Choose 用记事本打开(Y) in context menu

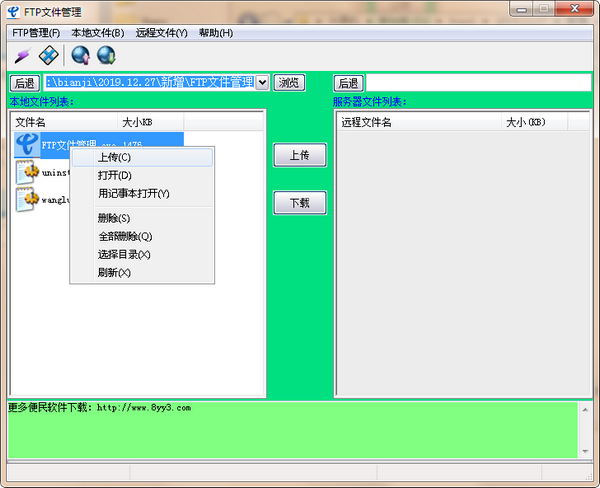tap(134, 193)
